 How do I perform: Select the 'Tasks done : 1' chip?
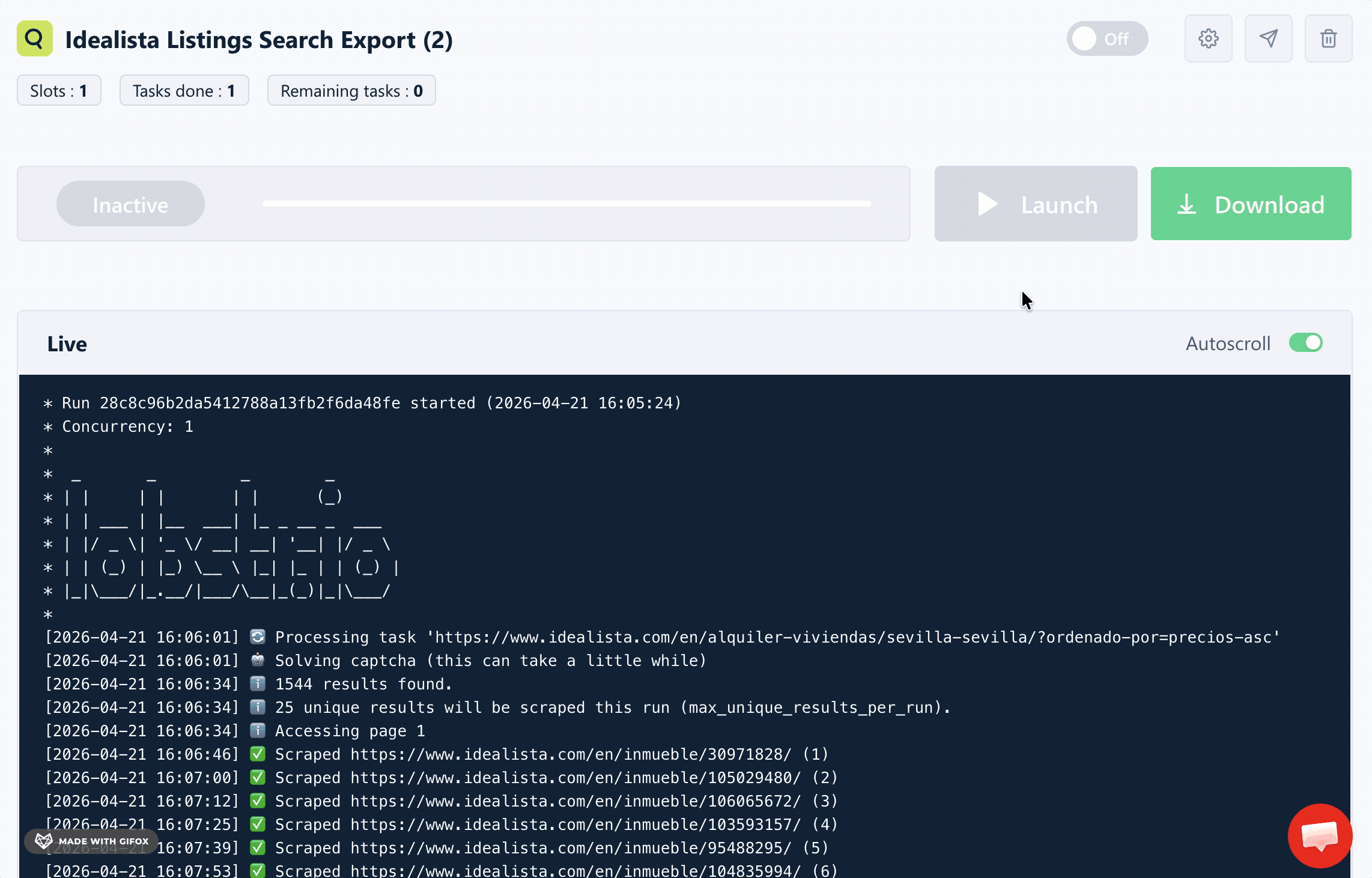tap(184, 90)
